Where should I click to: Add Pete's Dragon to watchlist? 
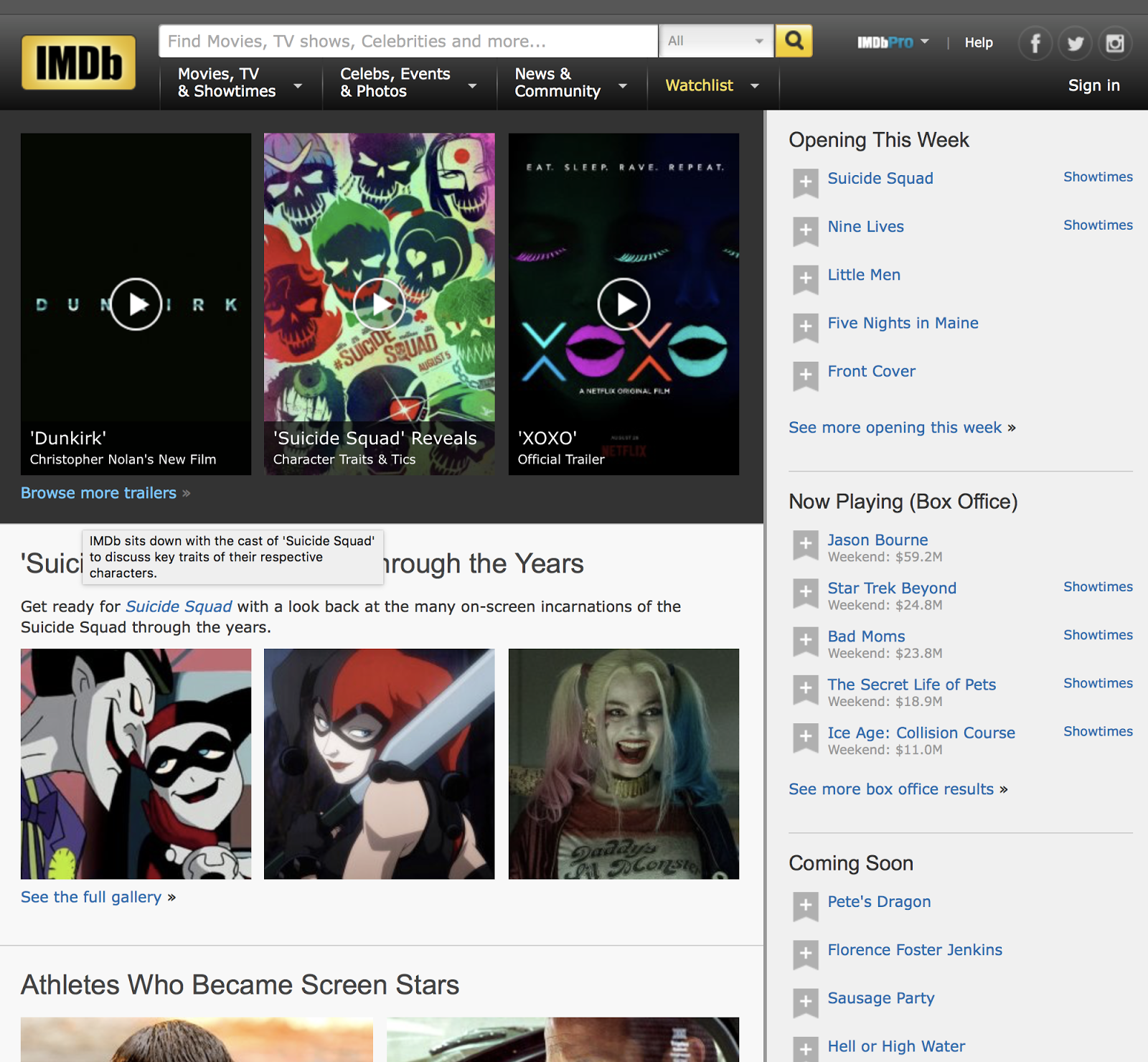[x=806, y=906]
